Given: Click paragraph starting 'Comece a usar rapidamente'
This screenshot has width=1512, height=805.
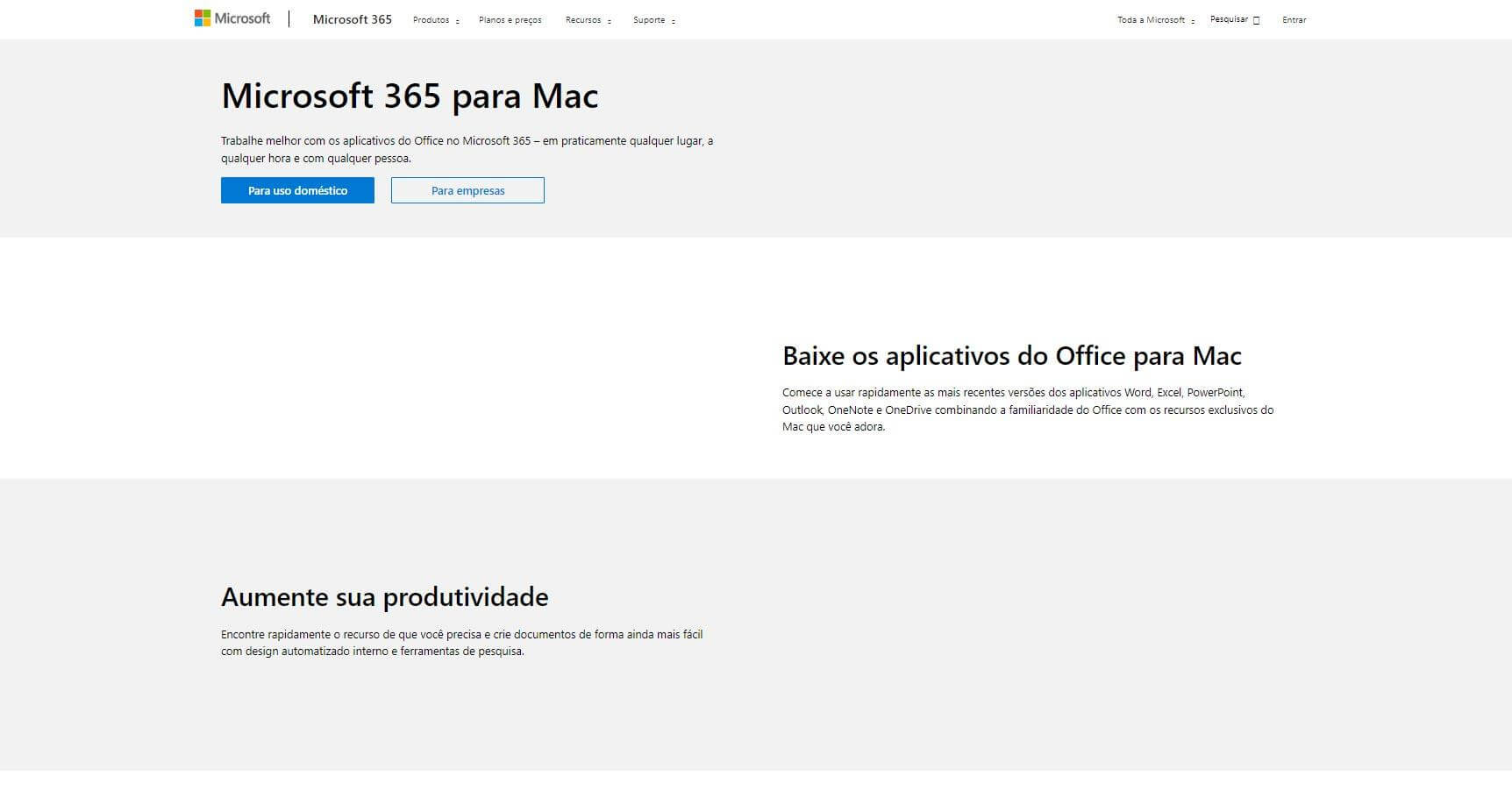Looking at the screenshot, I should click(x=1028, y=410).
